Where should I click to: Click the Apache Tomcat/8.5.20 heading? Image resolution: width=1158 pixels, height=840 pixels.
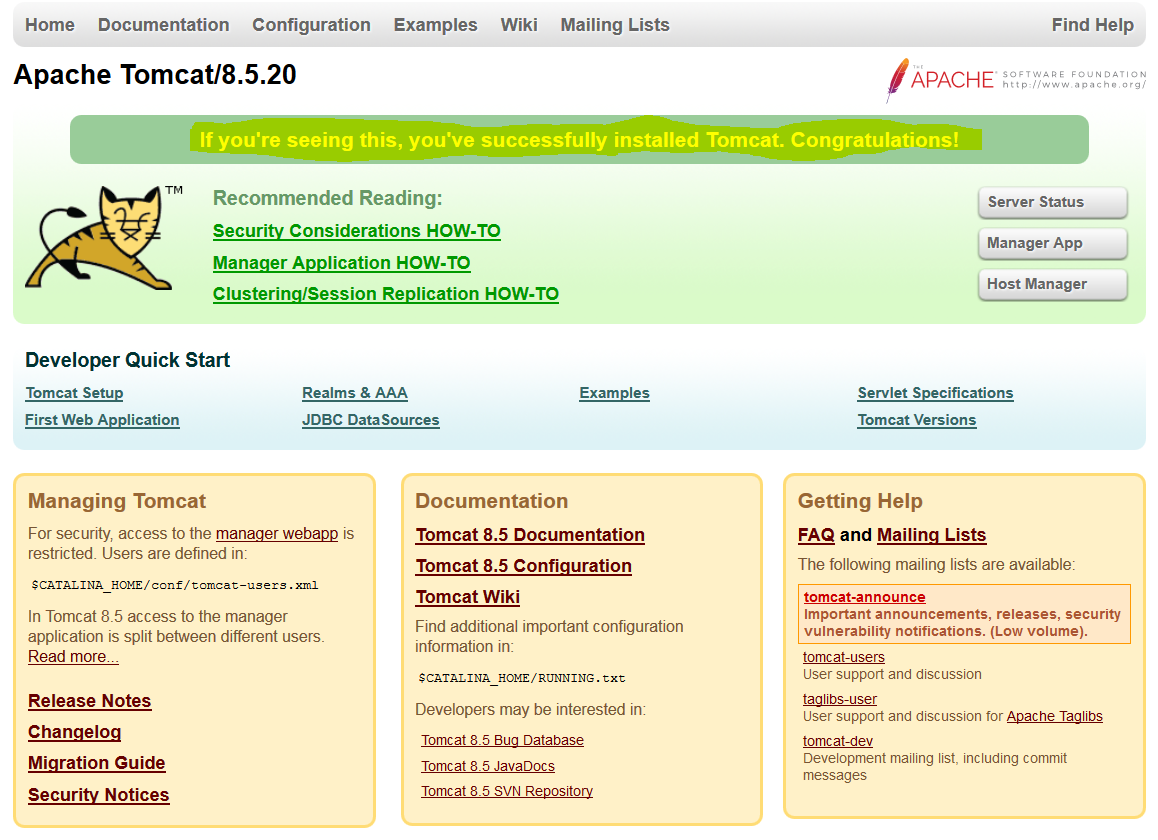click(155, 75)
